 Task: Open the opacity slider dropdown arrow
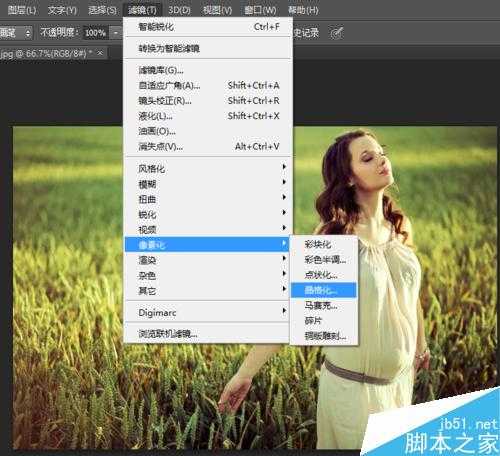pyautogui.click(x=116, y=33)
